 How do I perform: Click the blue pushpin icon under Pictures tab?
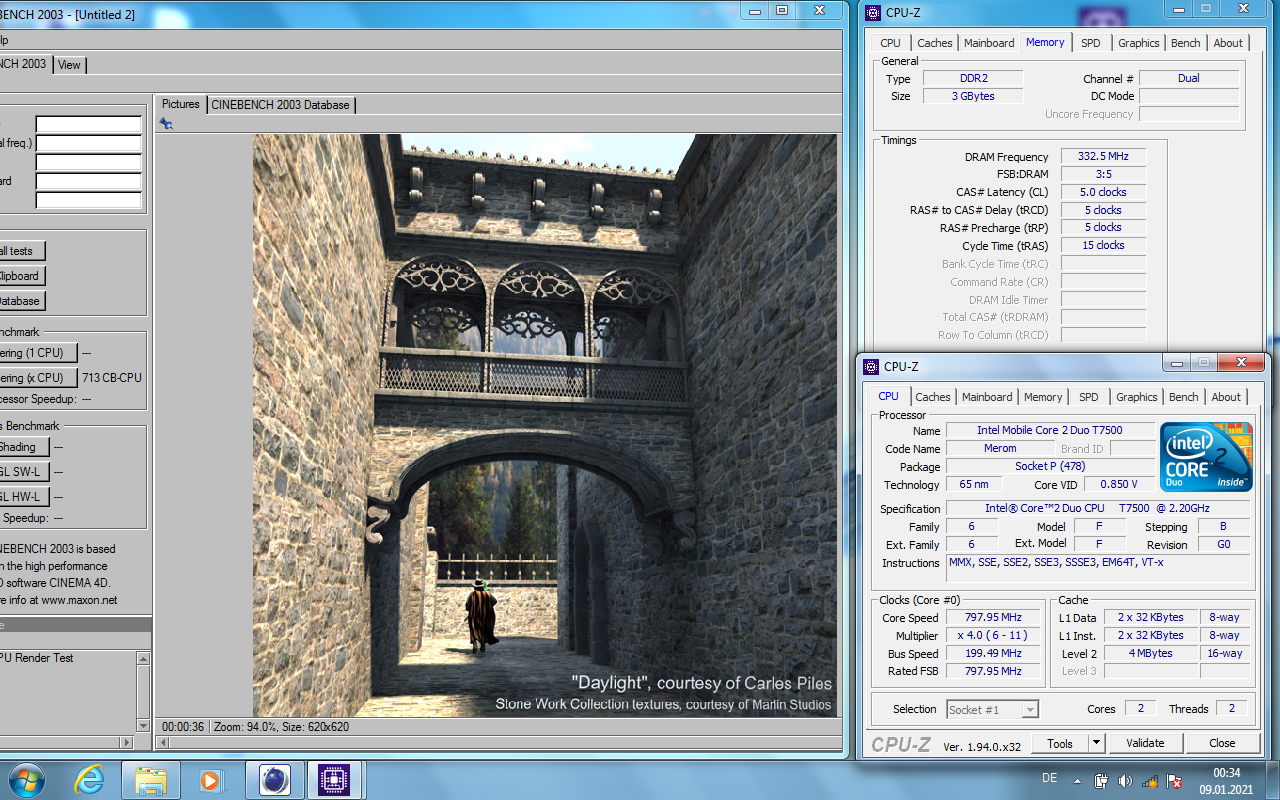tap(166, 124)
